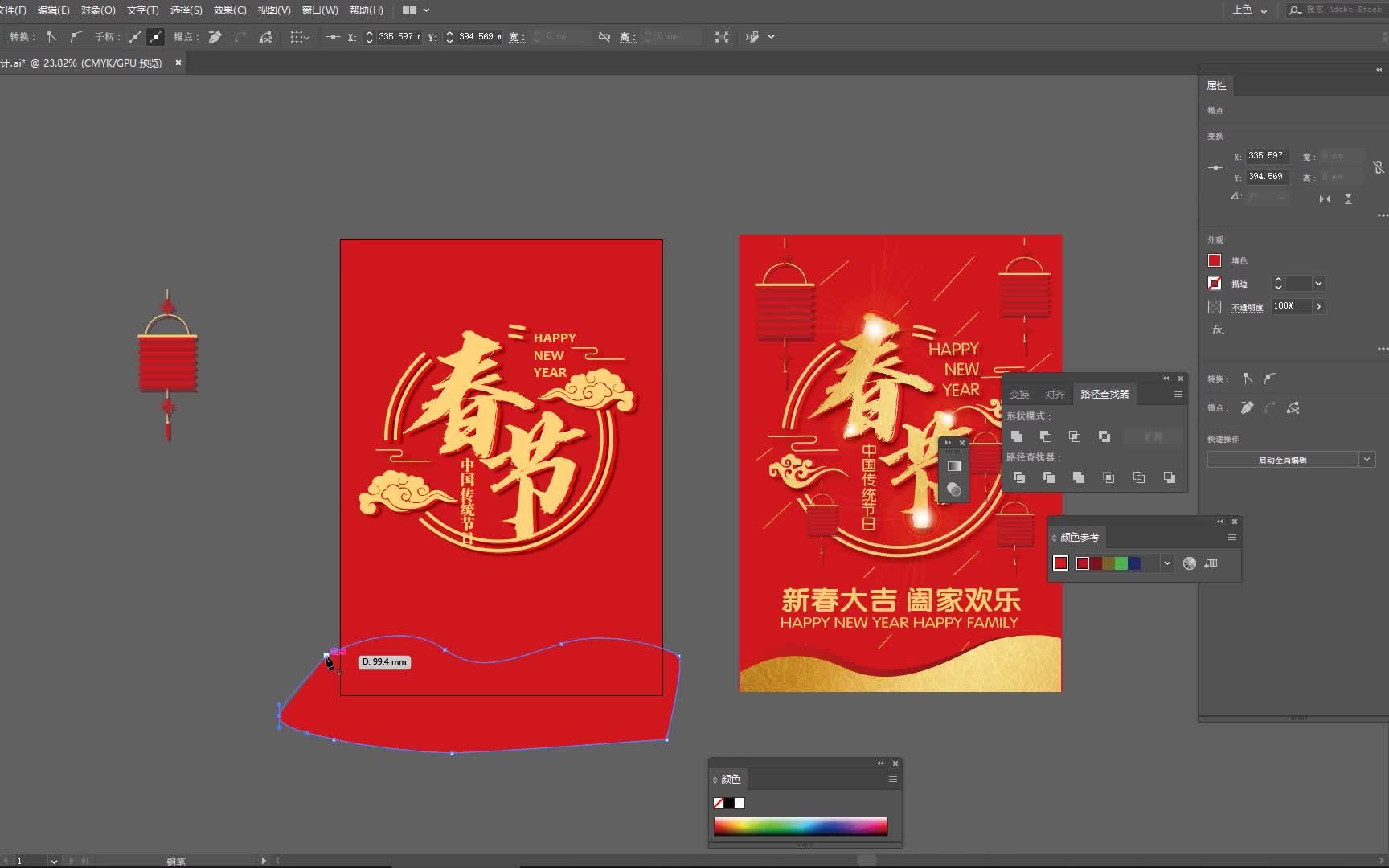Screen dimensions: 1389x868
Task: Click X coordinate field in control bar
Action: pyautogui.click(x=399, y=37)
